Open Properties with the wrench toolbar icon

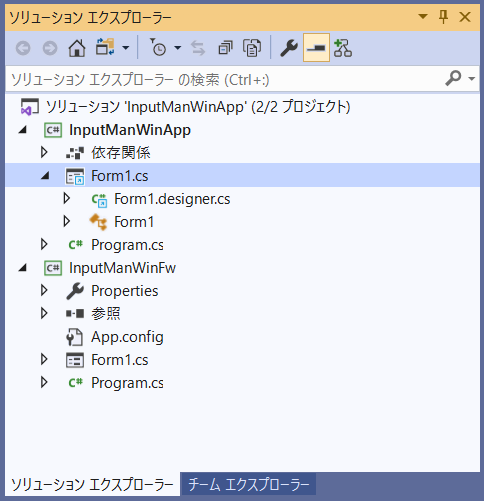289,48
